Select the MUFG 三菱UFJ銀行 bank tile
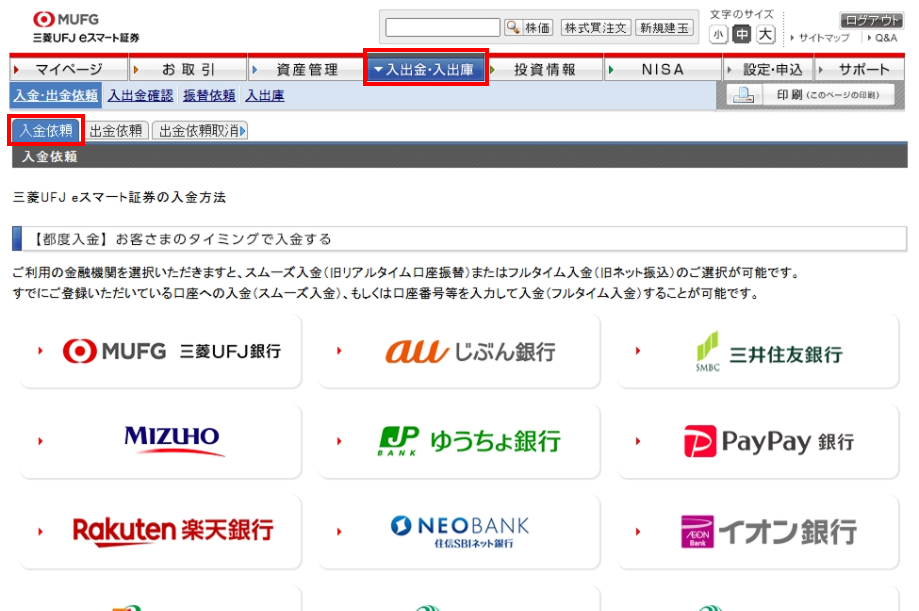 tap(160, 352)
